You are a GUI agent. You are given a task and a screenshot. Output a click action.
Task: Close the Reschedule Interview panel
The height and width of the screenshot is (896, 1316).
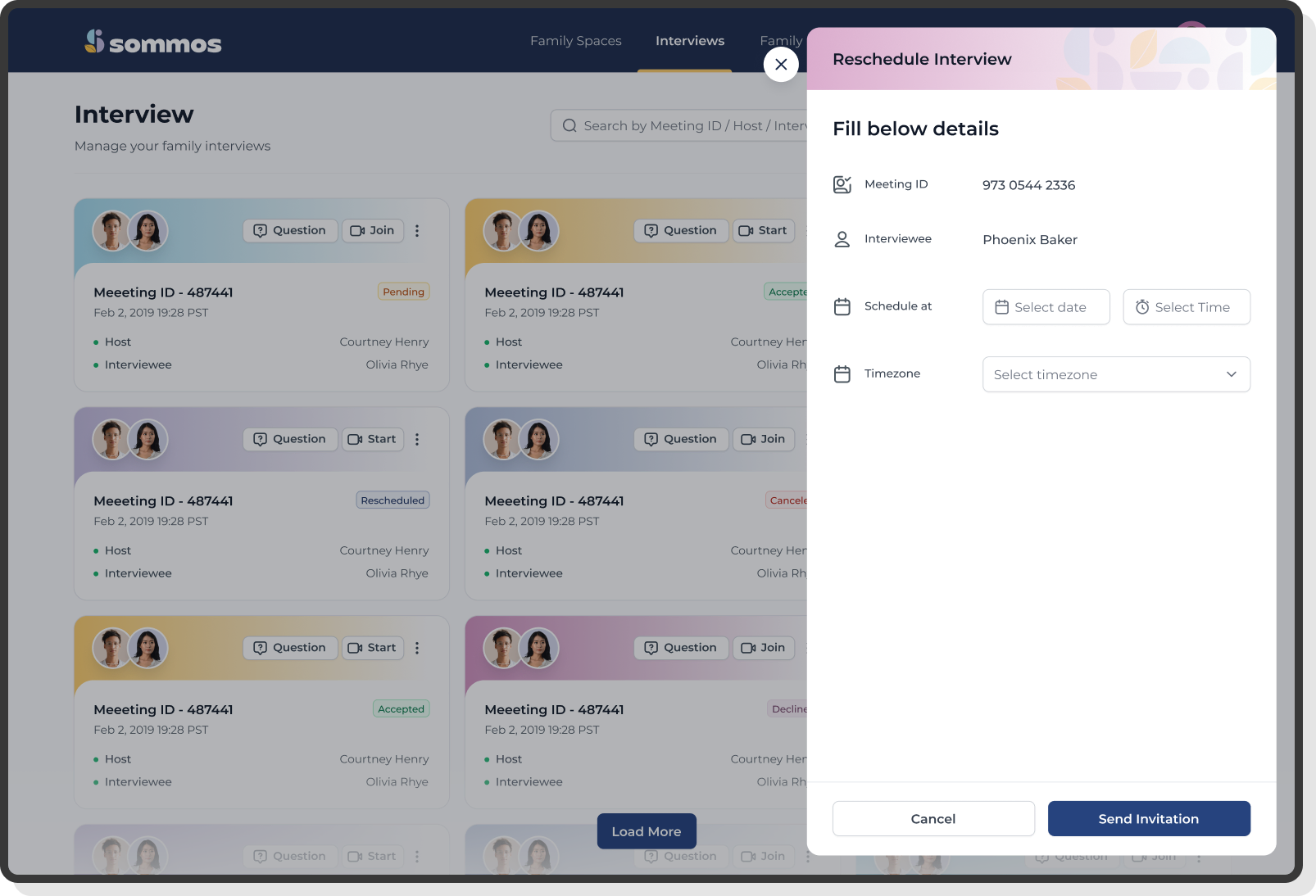coord(781,64)
